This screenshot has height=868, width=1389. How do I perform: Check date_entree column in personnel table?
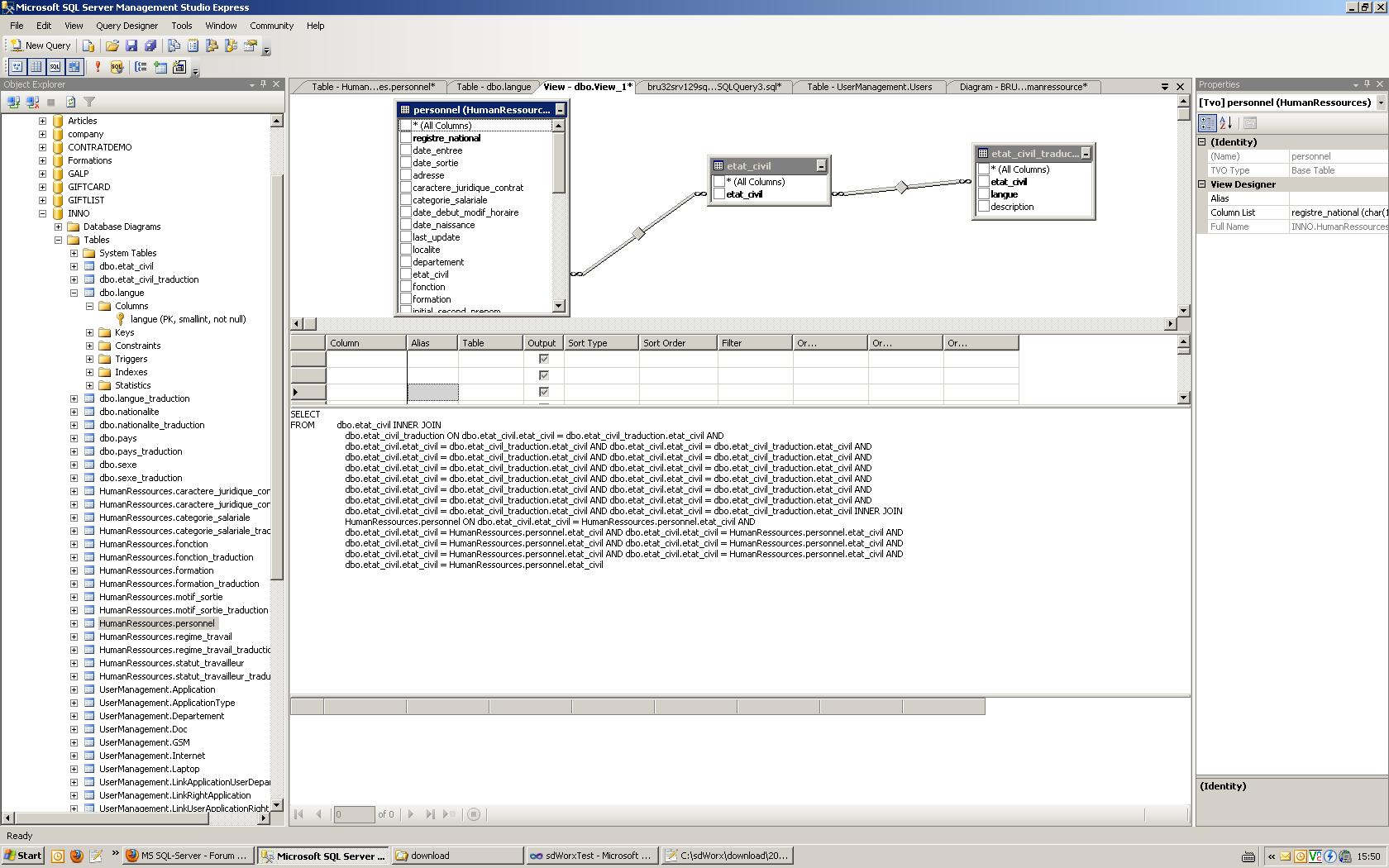(x=406, y=150)
